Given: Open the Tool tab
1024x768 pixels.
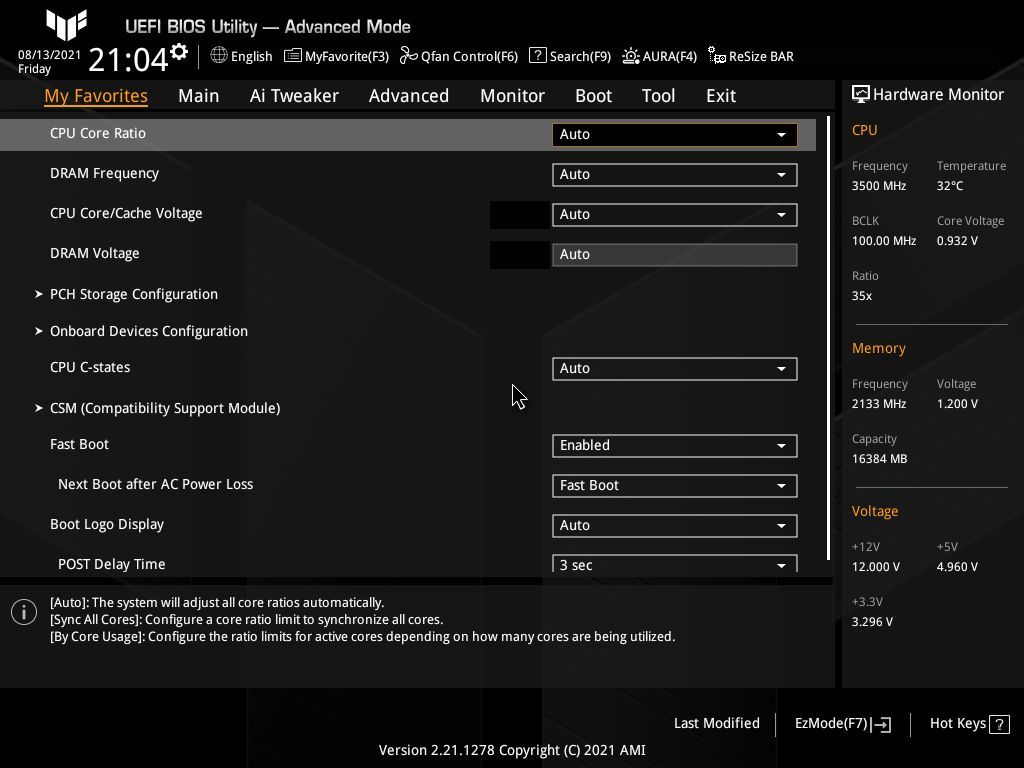Looking at the screenshot, I should coord(658,96).
